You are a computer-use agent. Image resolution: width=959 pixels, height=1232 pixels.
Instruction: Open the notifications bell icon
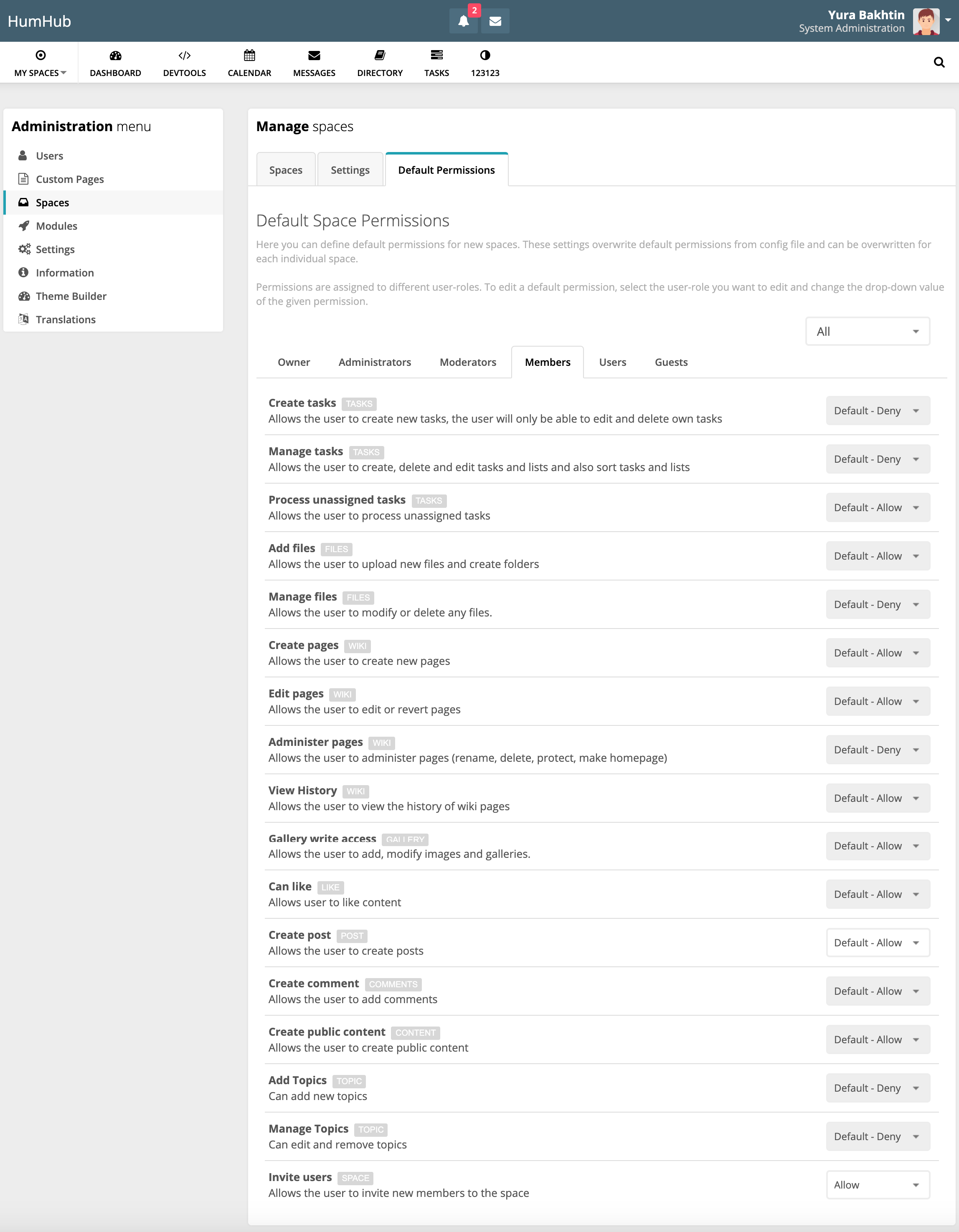[463, 20]
